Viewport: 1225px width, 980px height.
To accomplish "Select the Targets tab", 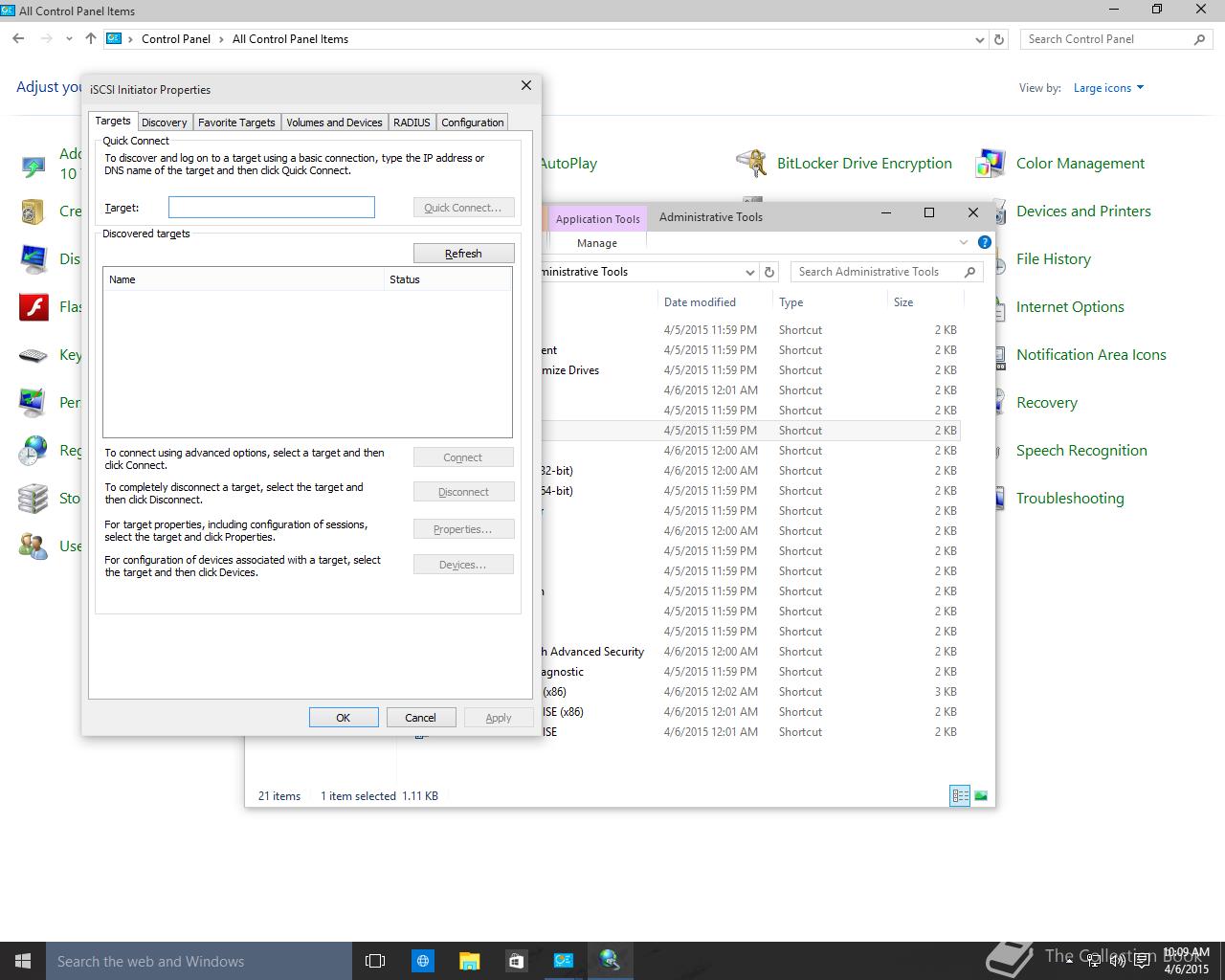I will tap(113, 121).
